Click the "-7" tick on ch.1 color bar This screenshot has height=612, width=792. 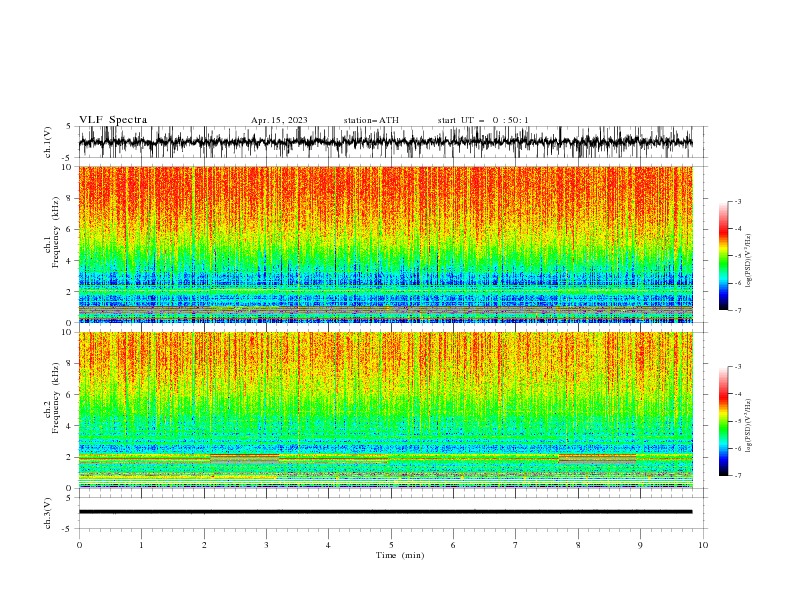click(738, 310)
